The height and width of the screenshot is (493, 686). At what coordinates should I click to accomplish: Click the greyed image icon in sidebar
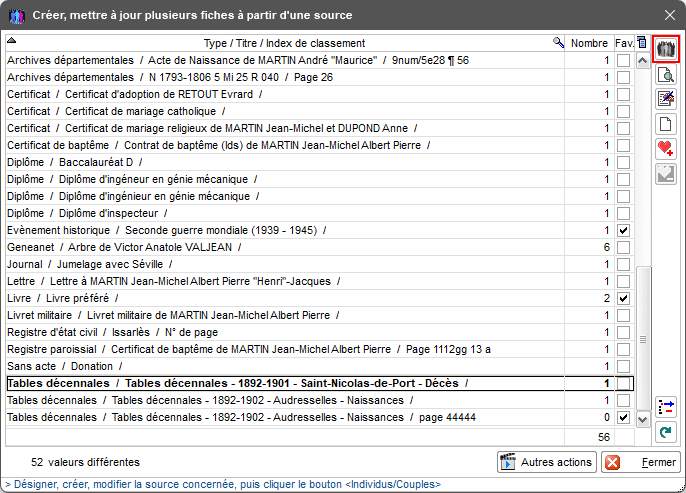[x=665, y=174]
